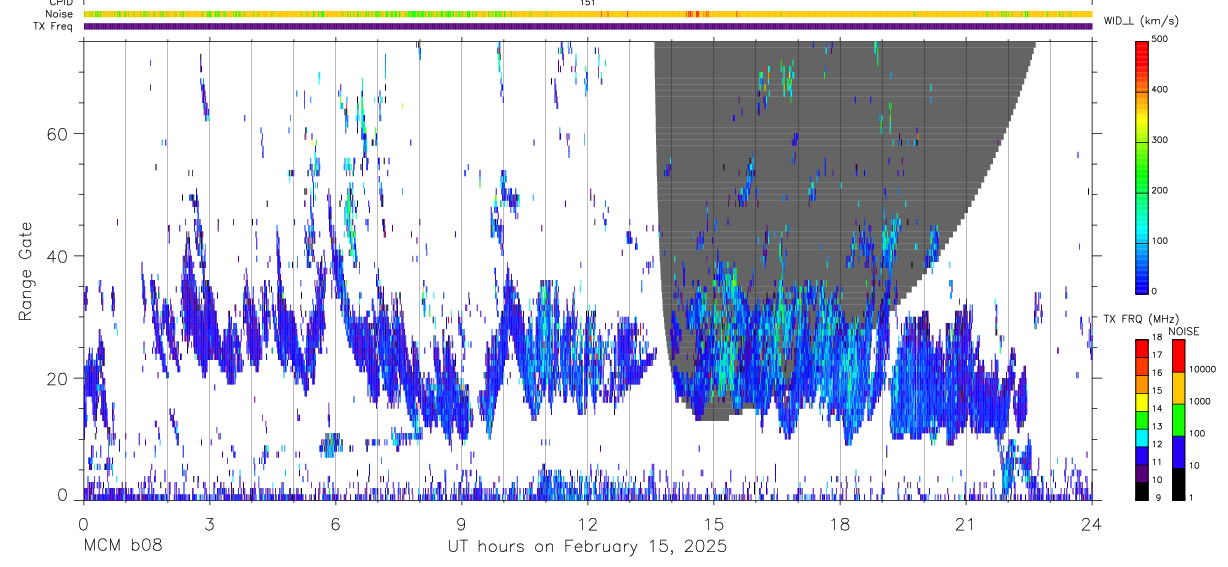Click the blue segment of the NOISE colorbar
Viewport: 1228px width, 567px height.
tap(1178, 451)
